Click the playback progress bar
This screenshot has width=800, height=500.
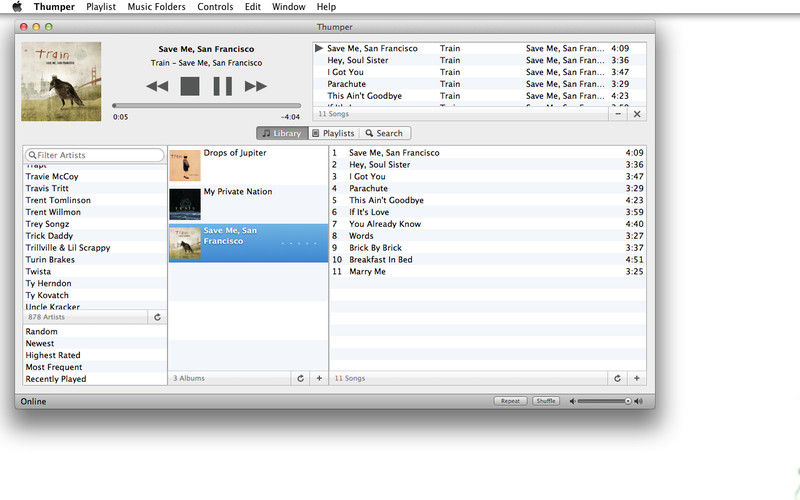tap(207, 106)
